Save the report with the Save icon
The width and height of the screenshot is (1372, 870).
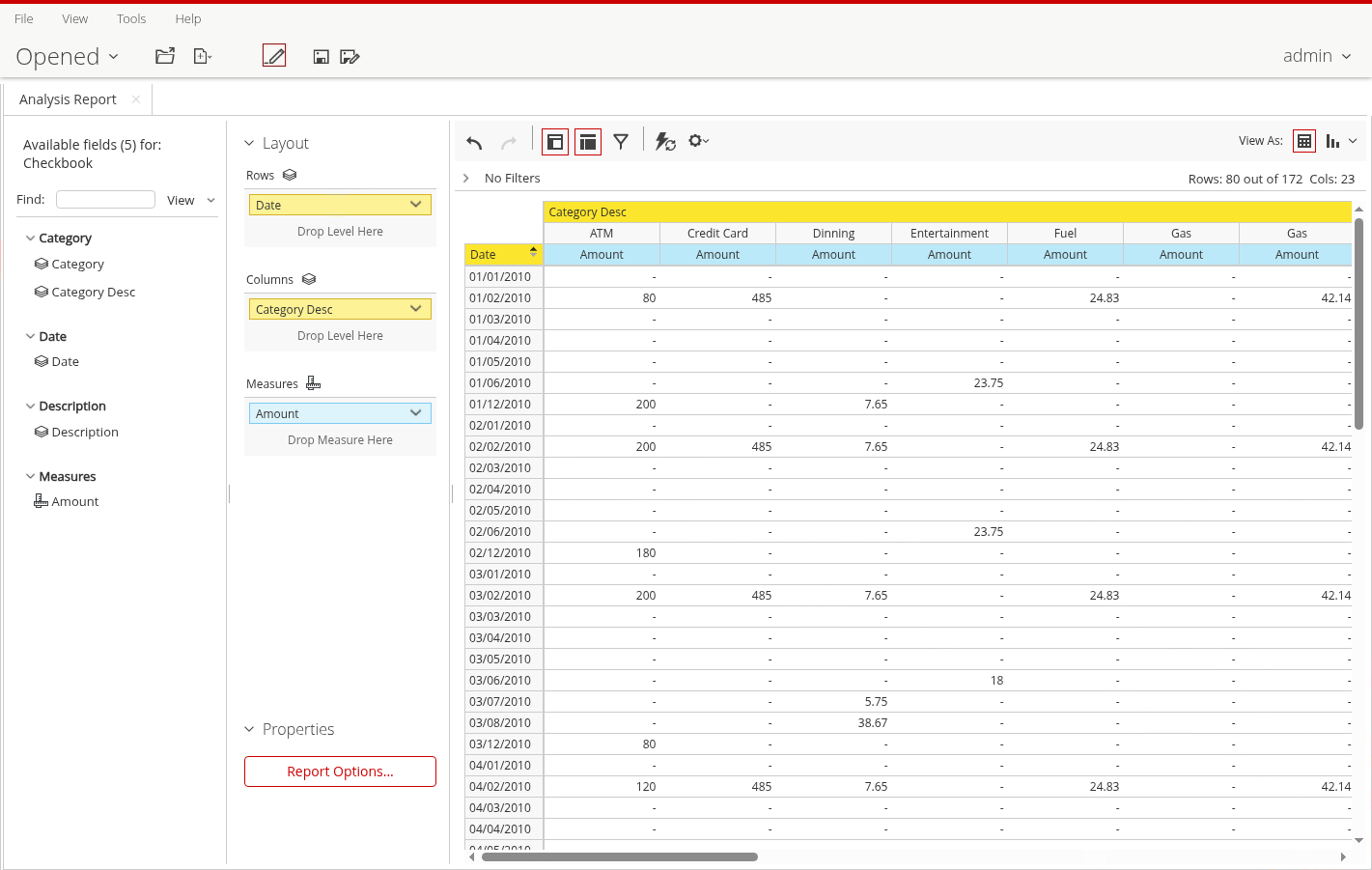322,57
